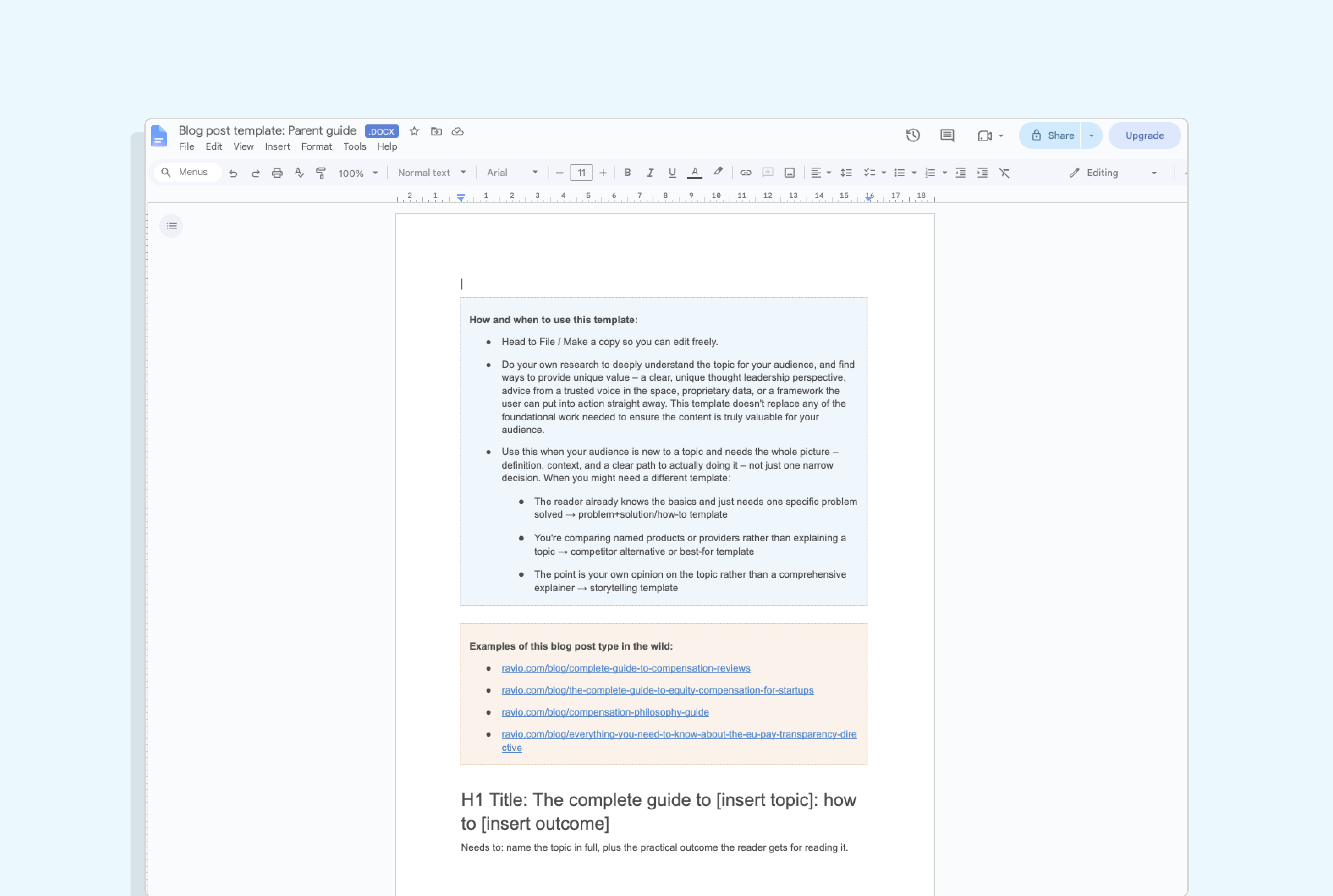Expand bulleted list options arrow
The width and height of the screenshot is (1333, 896).
914,173
